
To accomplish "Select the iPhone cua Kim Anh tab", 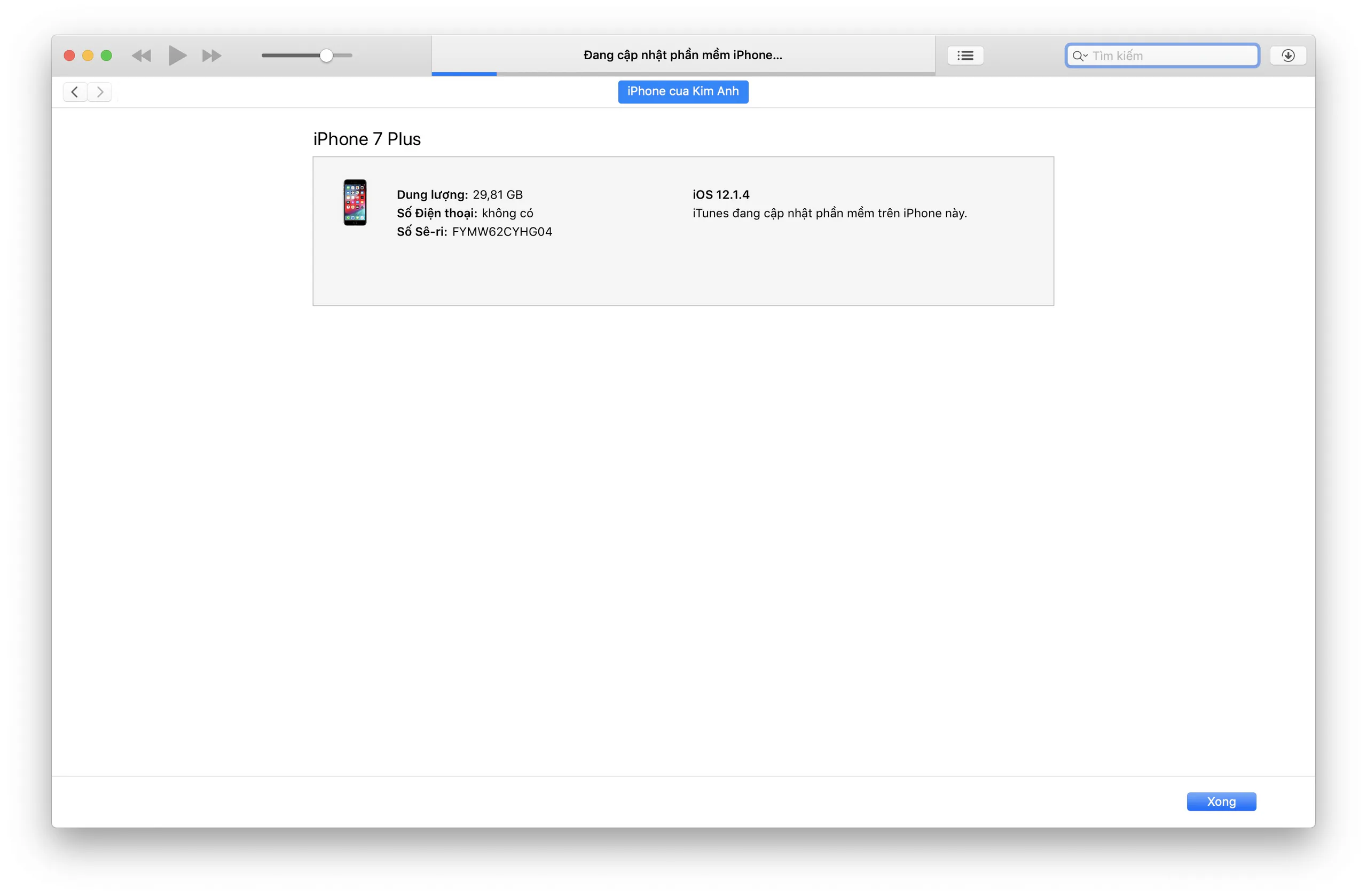I will click(x=683, y=91).
